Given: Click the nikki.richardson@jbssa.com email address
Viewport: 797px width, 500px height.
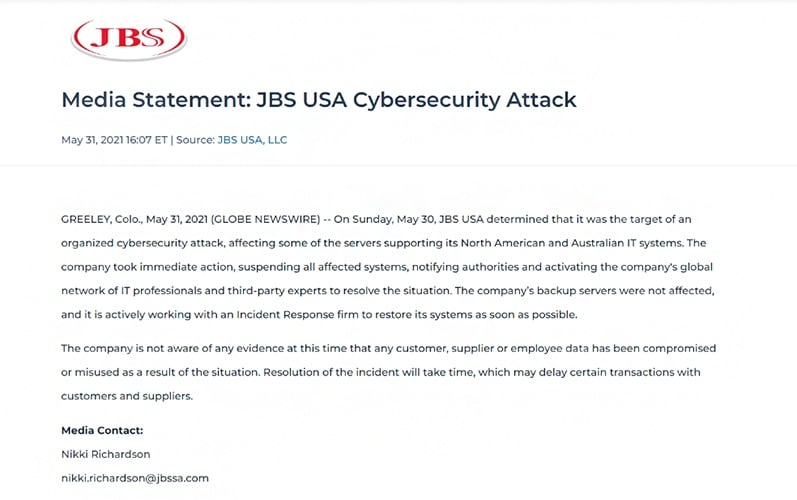Looking at the screenshot, I should pyautogui.click(x=135, y=478).
